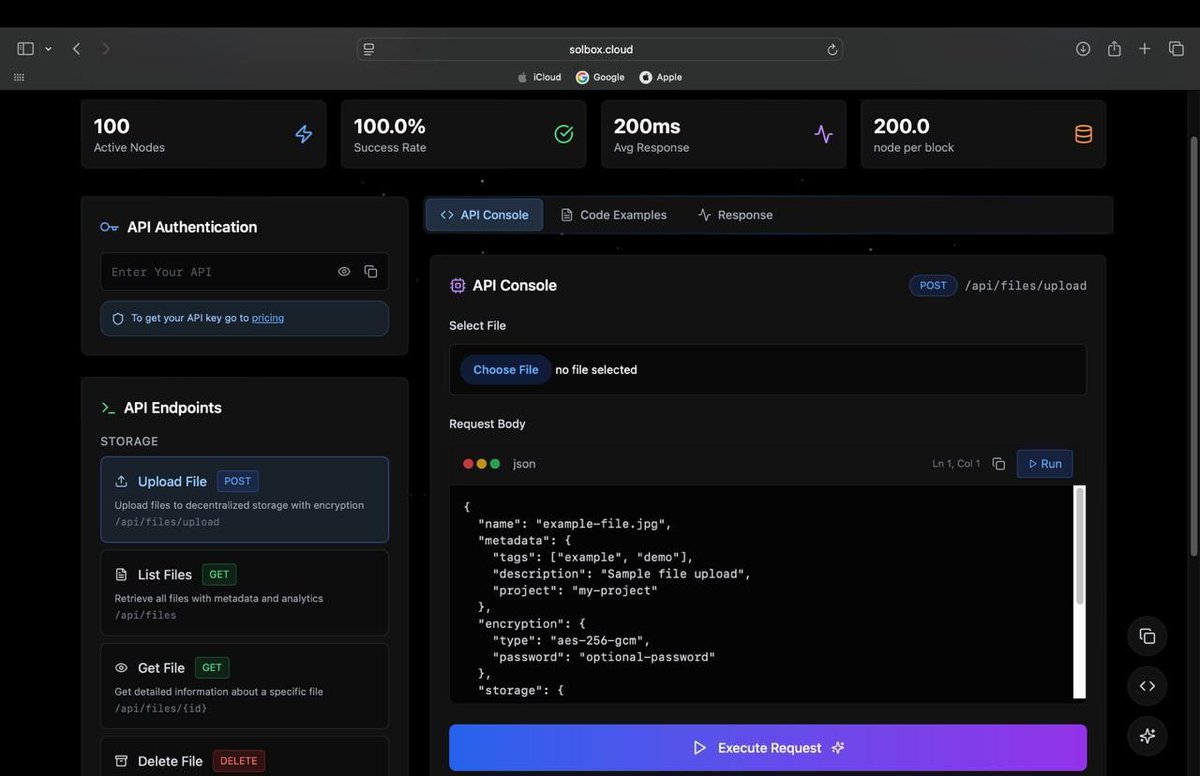Toggle the Safari sidebar button
The height and width of the screenshot is (776, 1200).
tap(26, 49)
